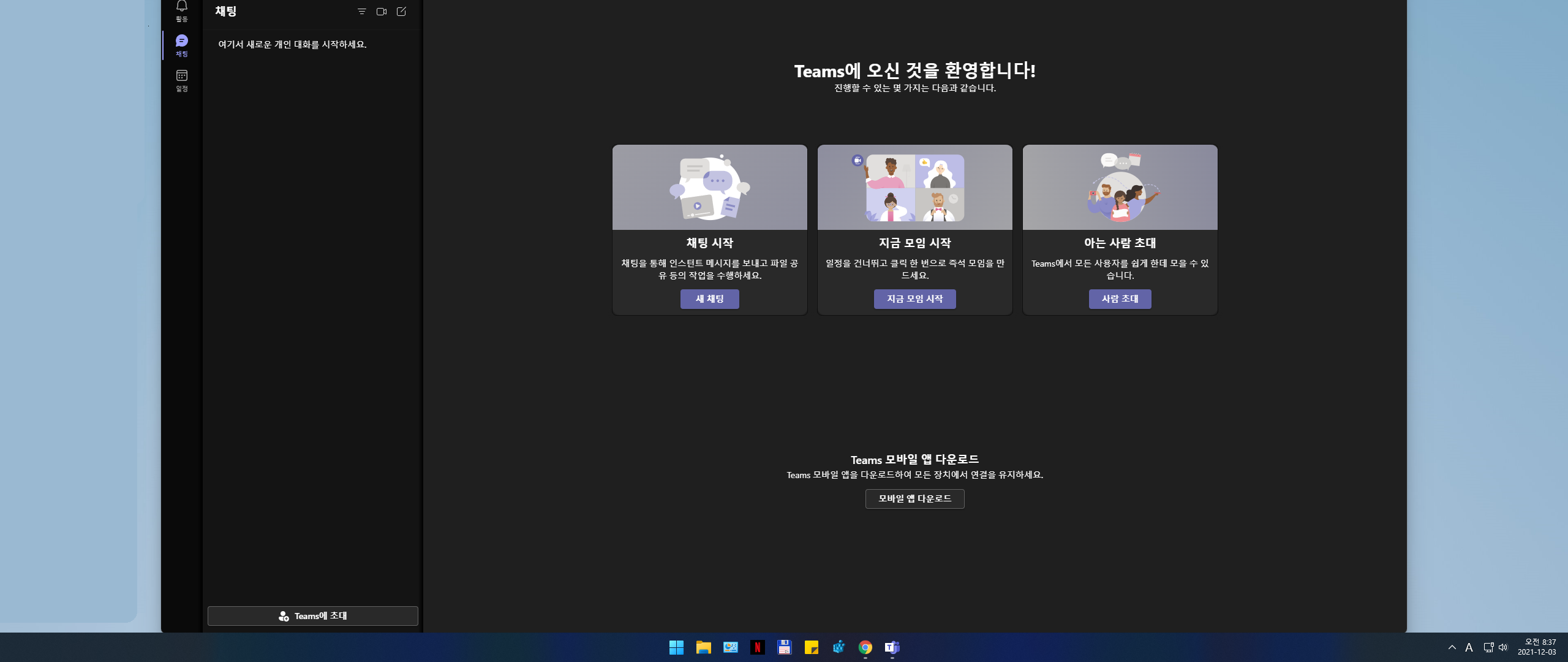Click the 아는 사람 초대 card title
The height and width of the screenshot is (662, 1568).
[1120, 243]
